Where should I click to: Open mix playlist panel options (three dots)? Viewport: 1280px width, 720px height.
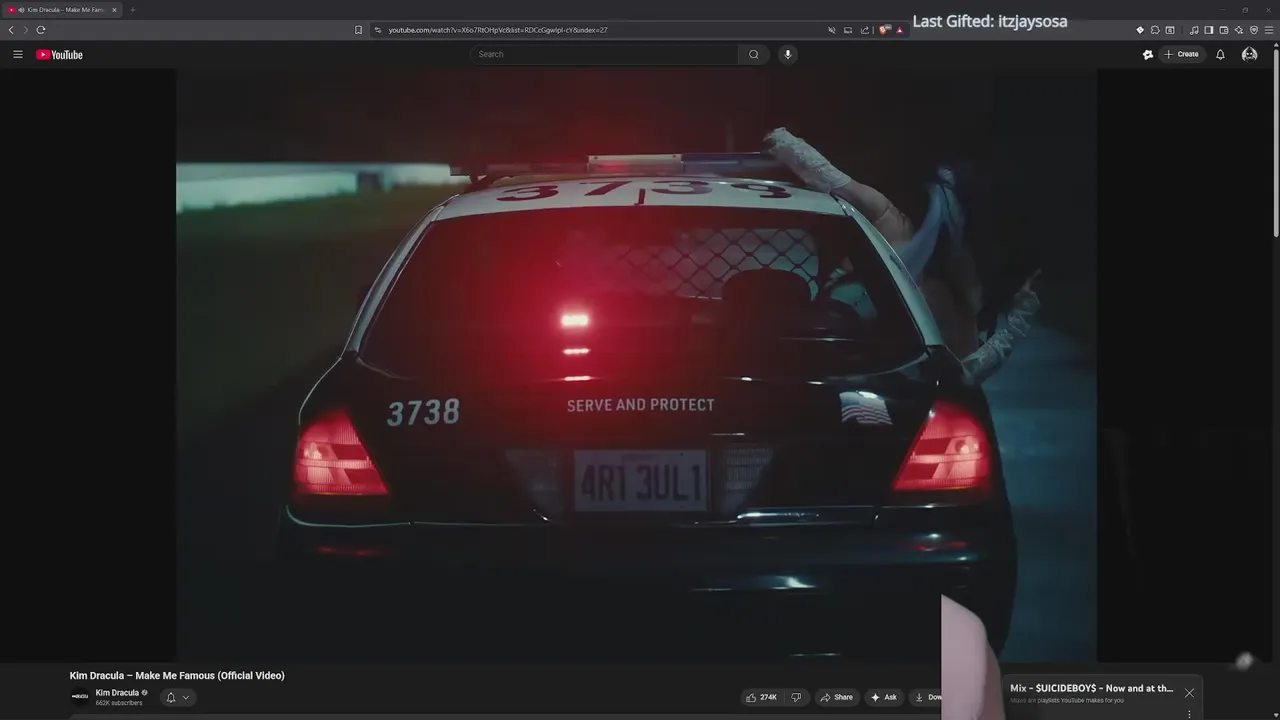tap(1189, 714)
